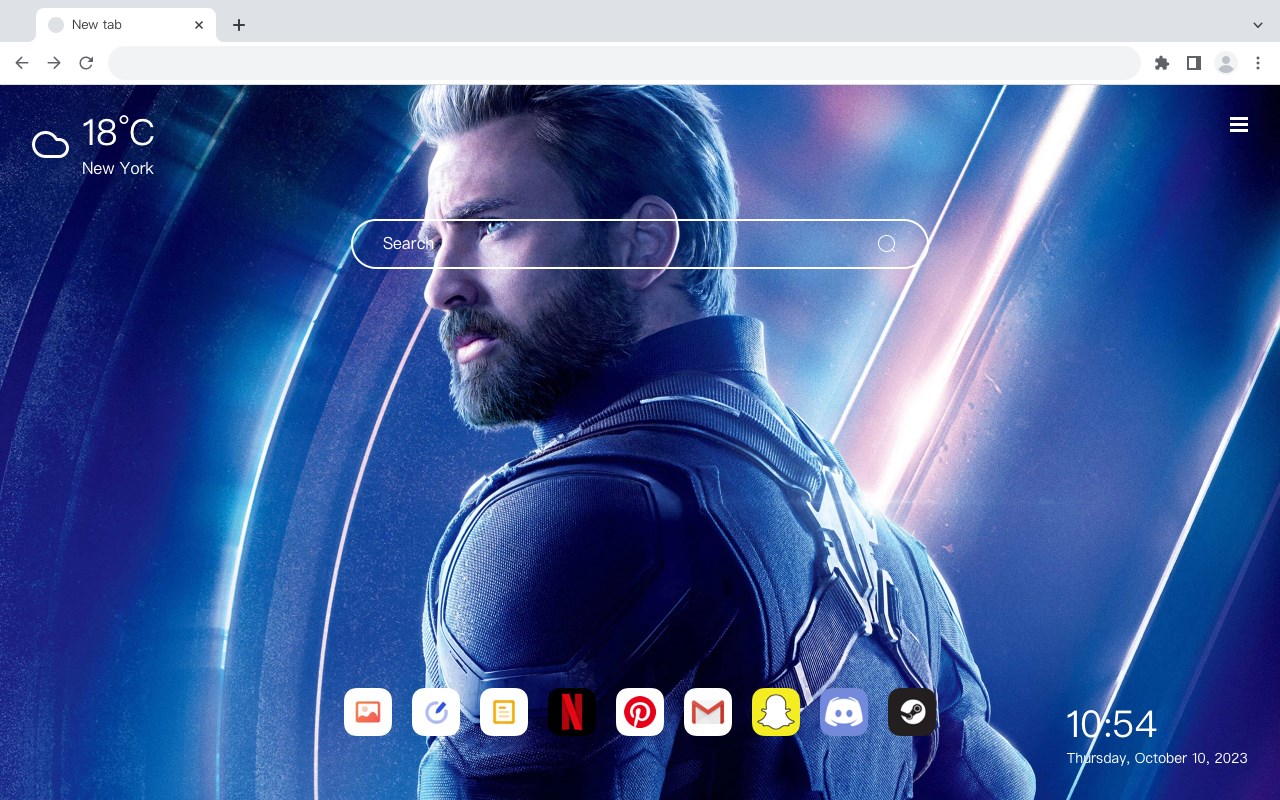The image size is (1280, 800).
Task: Launch the Pinterest shortcut
Action: [x=640, y=712]
